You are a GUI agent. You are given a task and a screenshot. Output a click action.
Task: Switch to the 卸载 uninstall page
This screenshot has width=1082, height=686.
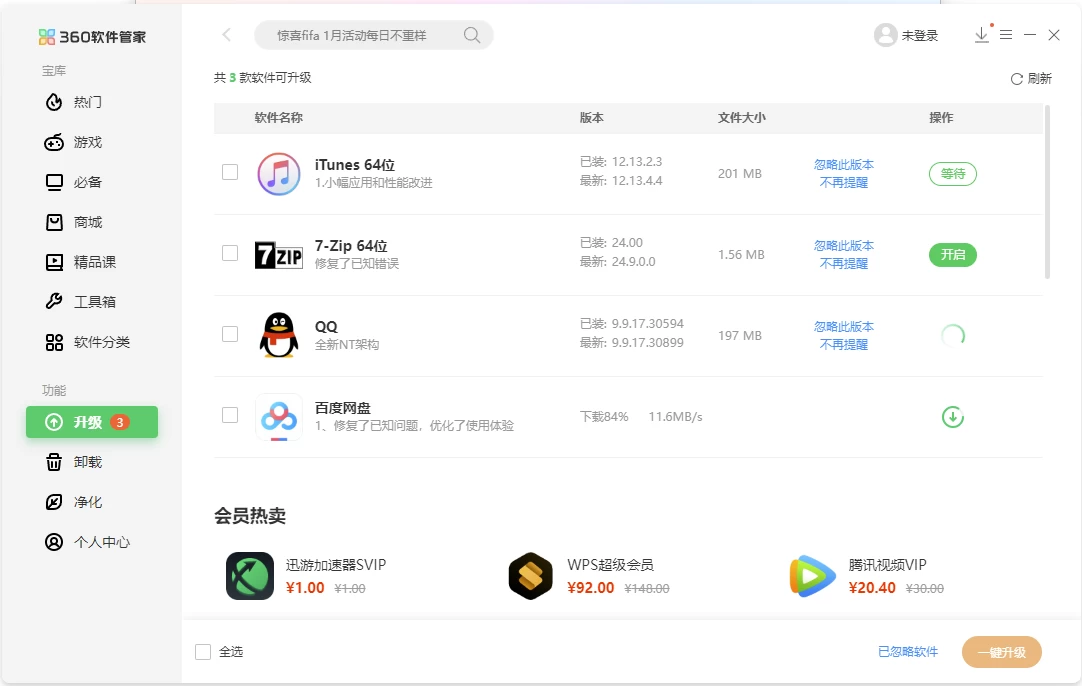point(88,462)
